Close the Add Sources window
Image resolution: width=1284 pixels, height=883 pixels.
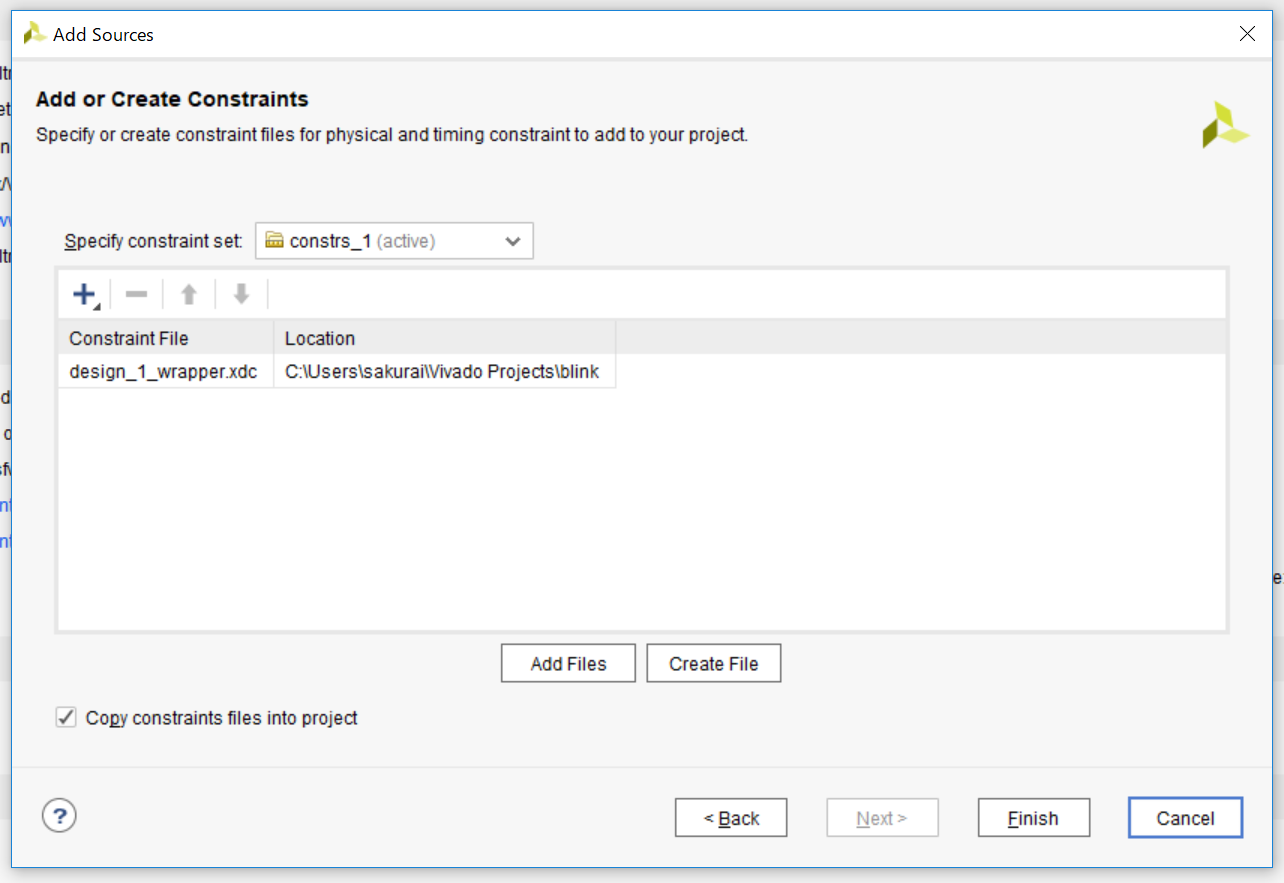(x=1247, y=34)
